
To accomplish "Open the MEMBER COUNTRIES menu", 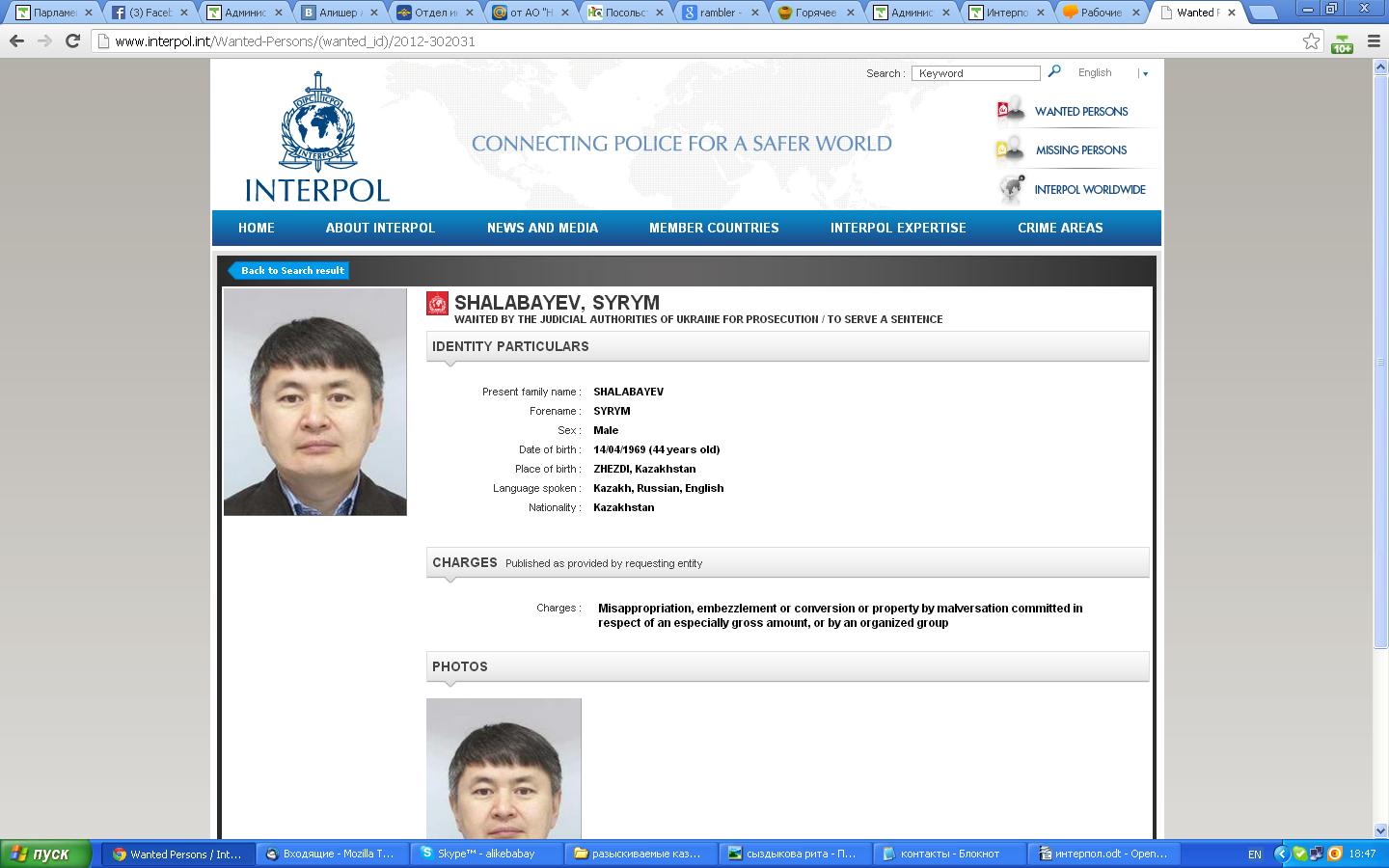I will 714,228.
